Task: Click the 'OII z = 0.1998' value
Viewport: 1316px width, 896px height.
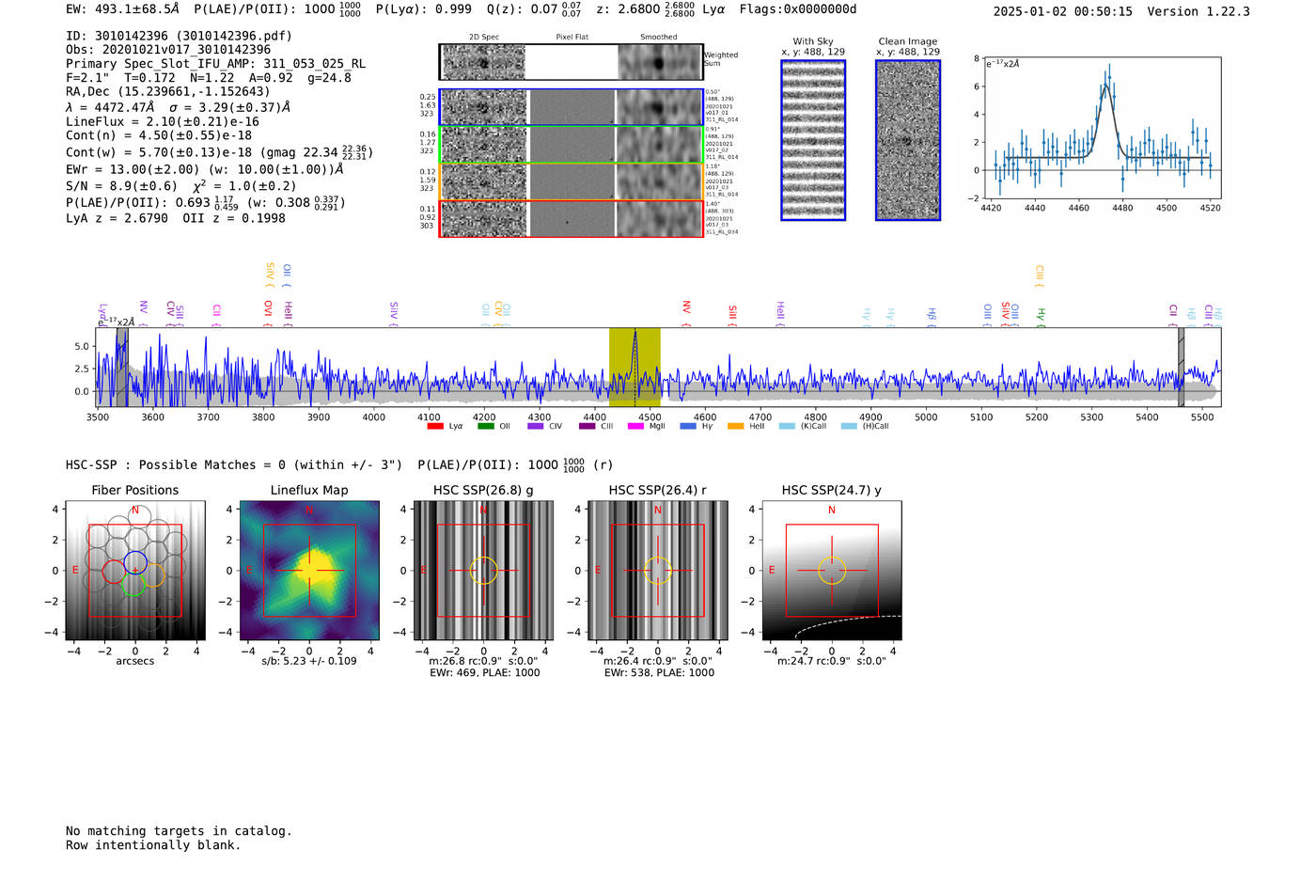Action: [x=234, y=218]
